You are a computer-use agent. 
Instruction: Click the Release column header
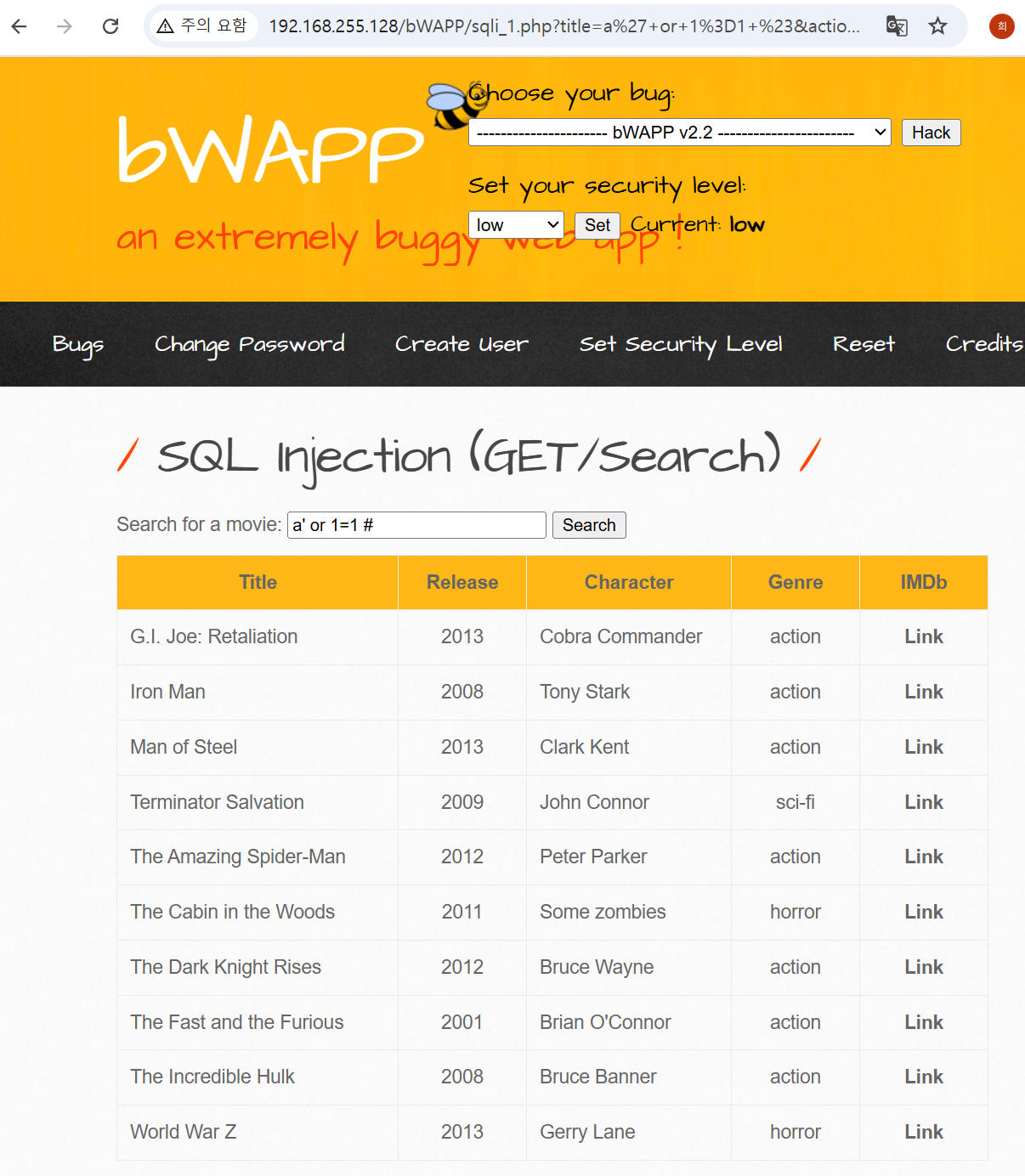pyautogui.click(x=462, y=582)
